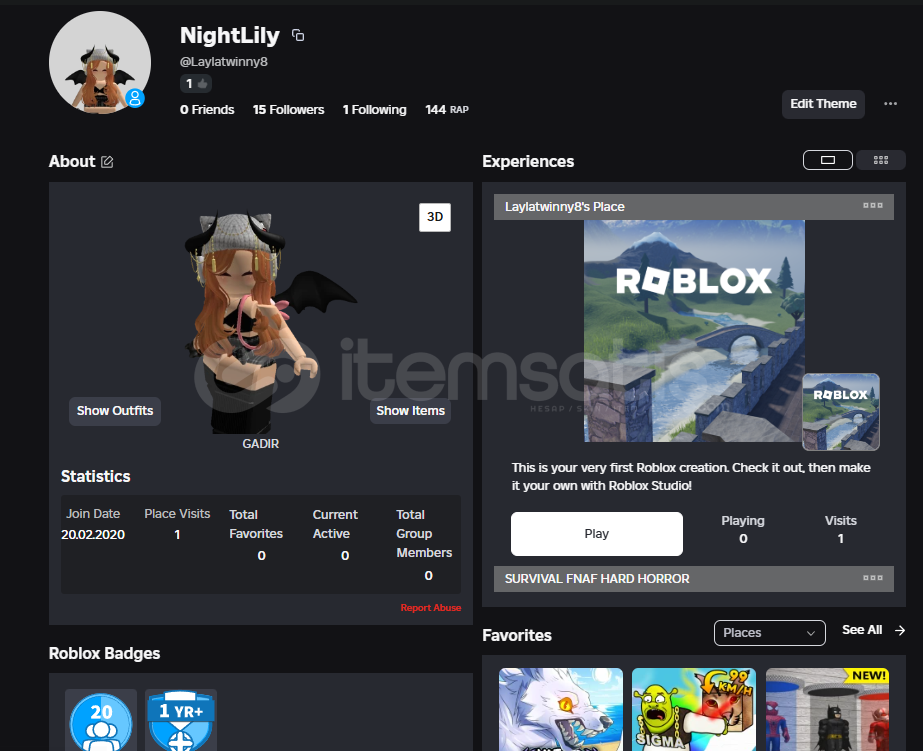This screenshot has height=751, width=923.
Task: Open Laylatwinny8's Place options dots
Action: [872, 206]
